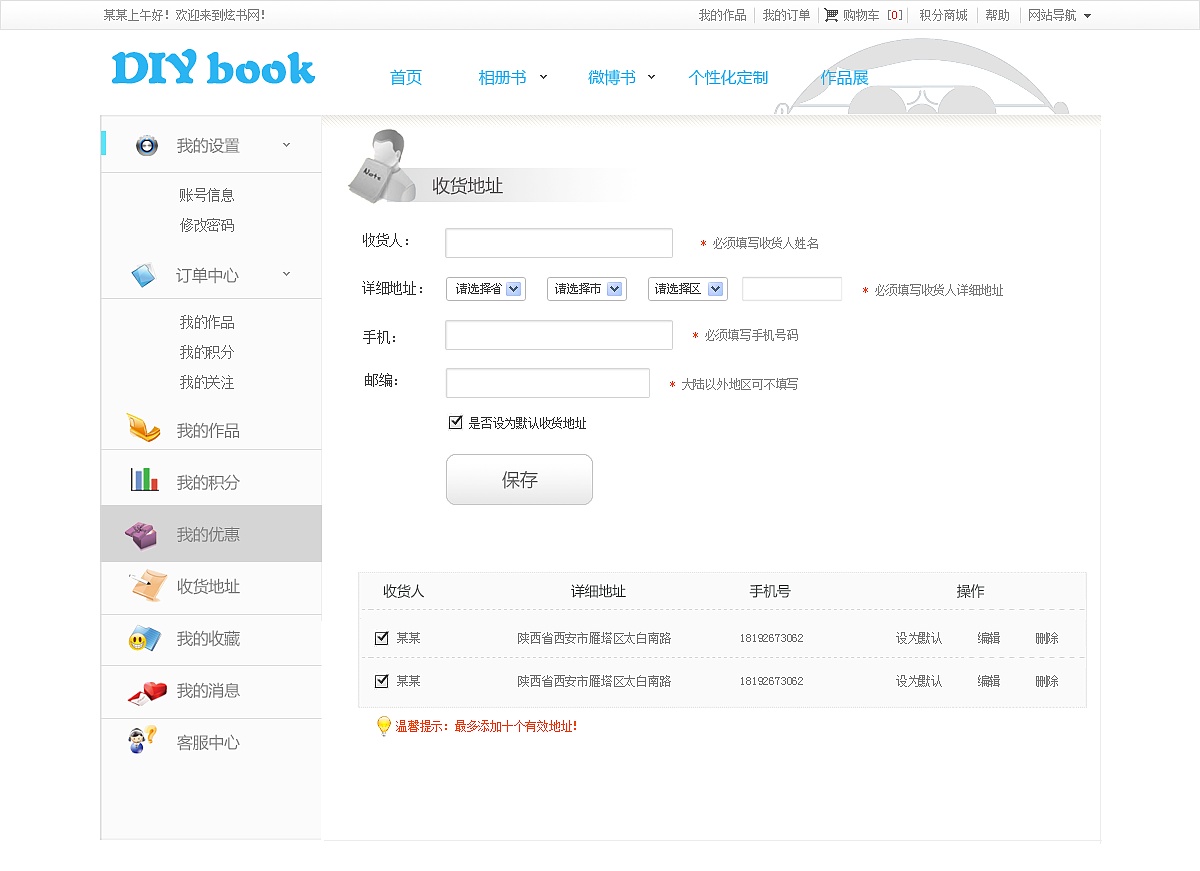Viewport: 1200px width, 871px height.
Task: Open 积分商城 link in top bar
Action: pyautogui.click(x=943, y=15)
